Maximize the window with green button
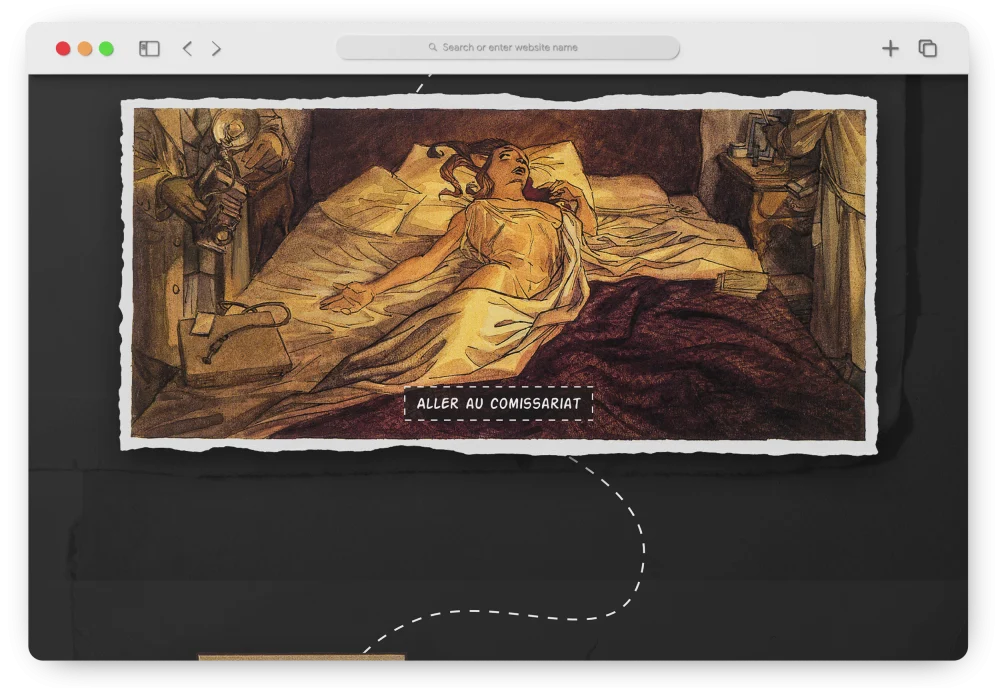1000x688 pixels. (107, 48)
